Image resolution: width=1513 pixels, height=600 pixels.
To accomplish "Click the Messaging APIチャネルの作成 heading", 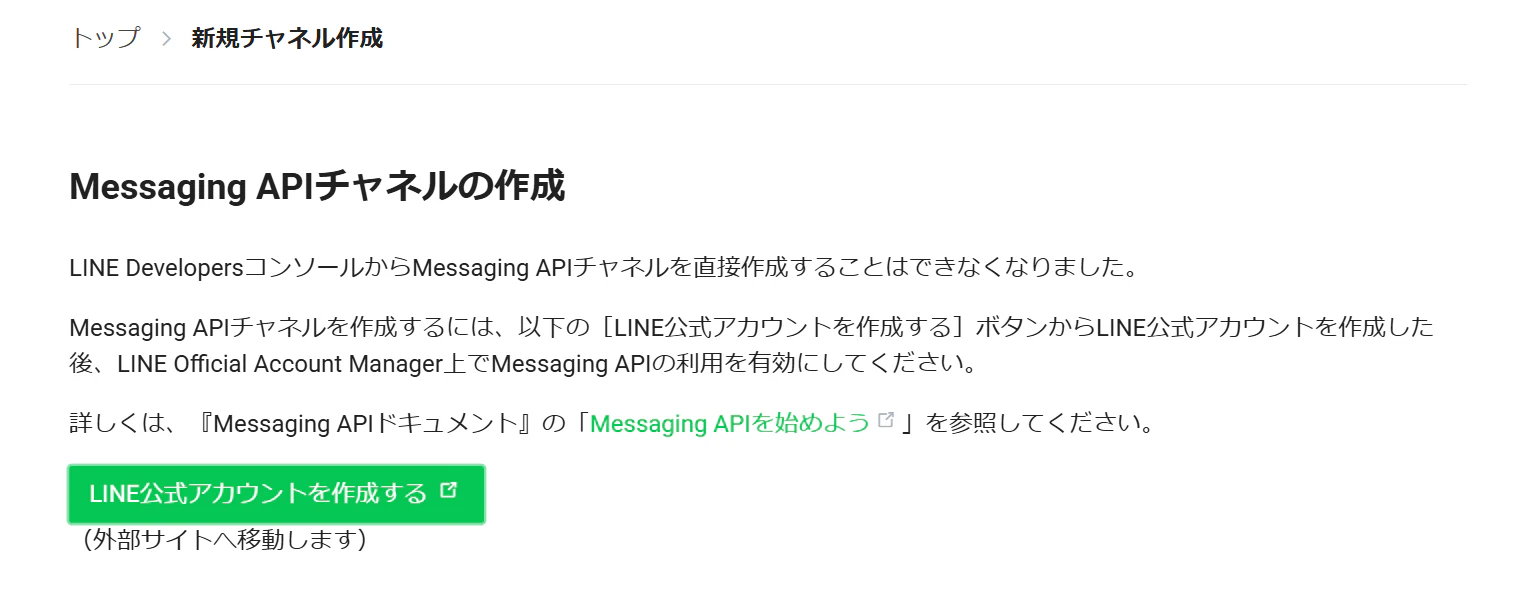I will click(317, 187).
